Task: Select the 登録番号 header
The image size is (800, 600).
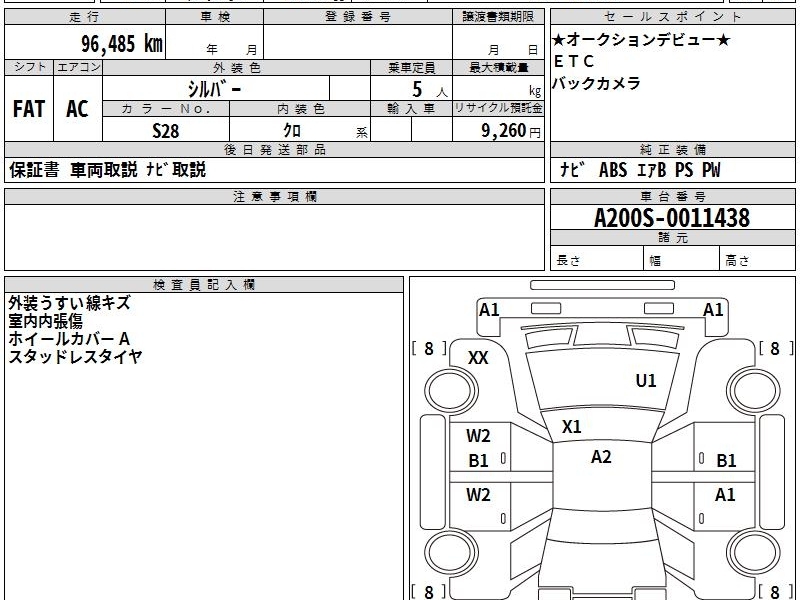Action: (358, 17)
